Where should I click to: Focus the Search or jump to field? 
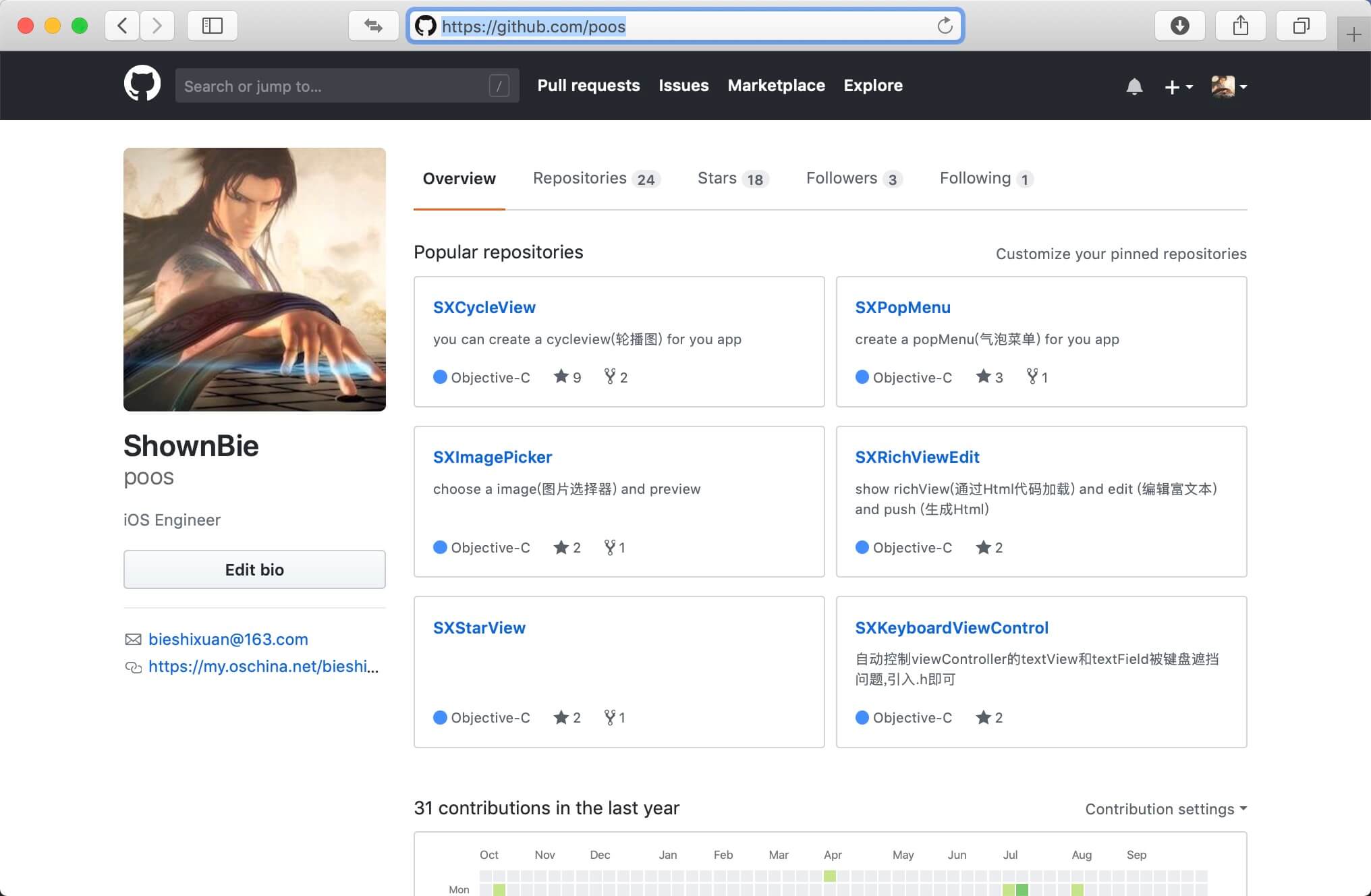click(347, 86)
